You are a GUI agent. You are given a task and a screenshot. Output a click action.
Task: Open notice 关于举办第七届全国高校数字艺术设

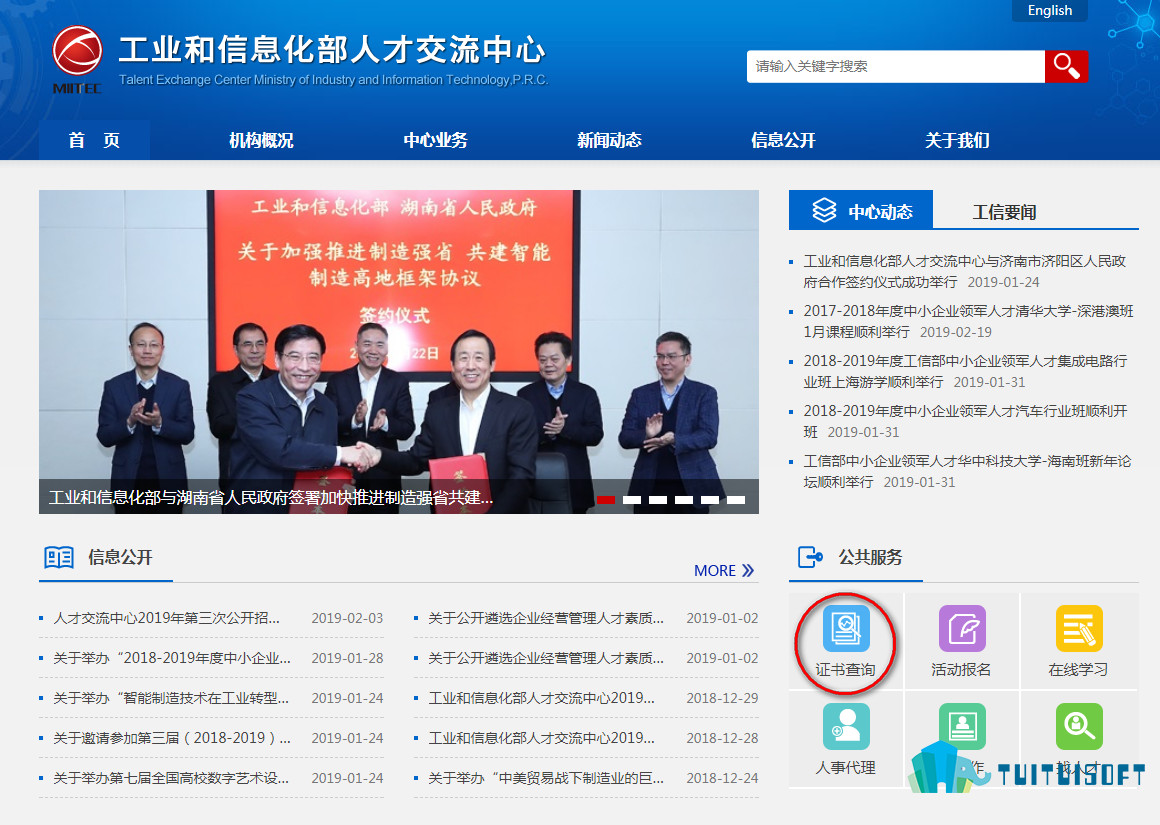click(x=171, y=778)
